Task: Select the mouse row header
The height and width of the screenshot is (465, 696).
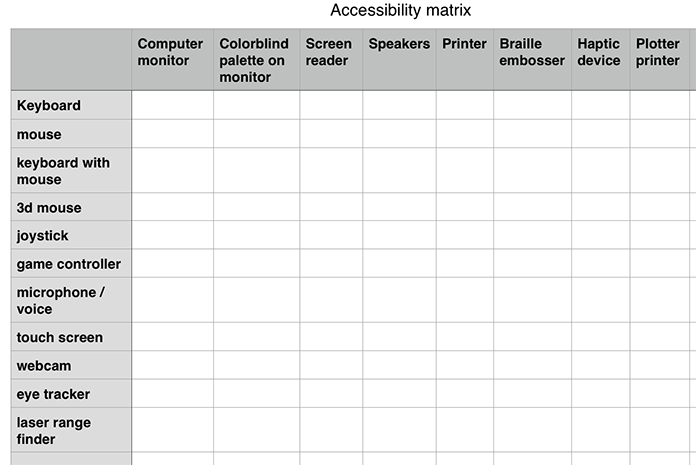Action: [71, 134]
